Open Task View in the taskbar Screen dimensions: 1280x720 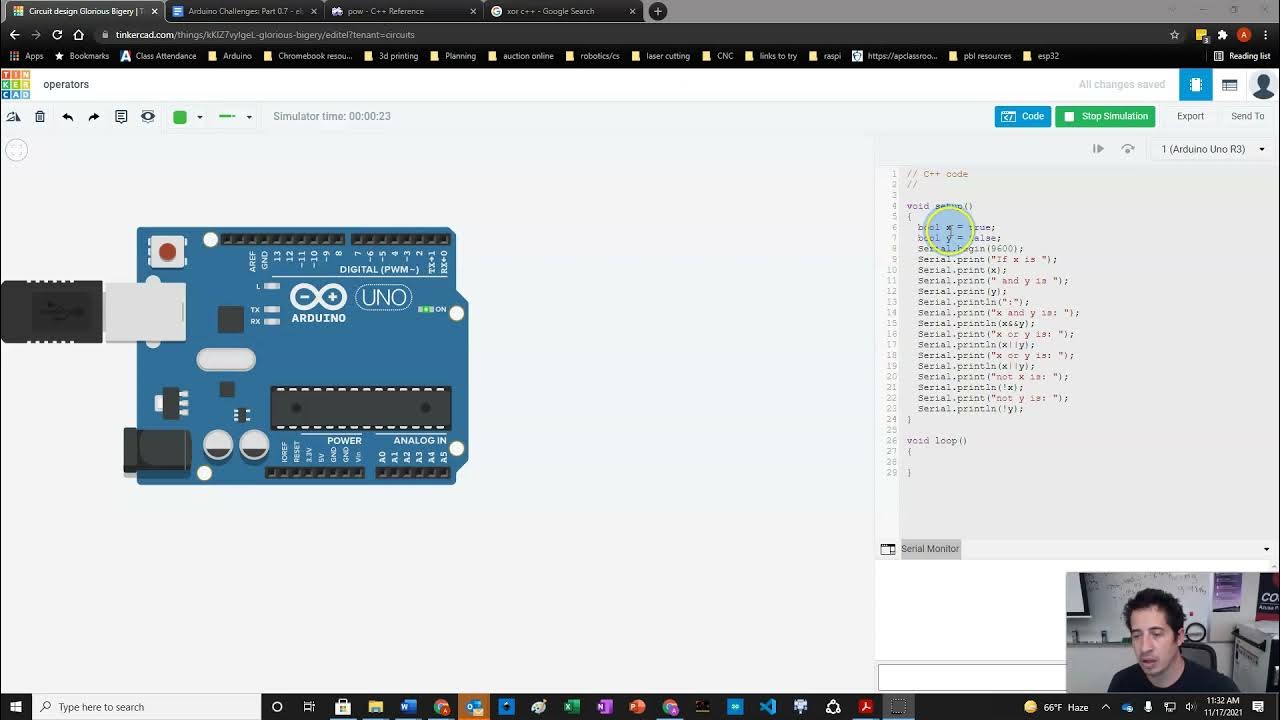coord(309,707)
